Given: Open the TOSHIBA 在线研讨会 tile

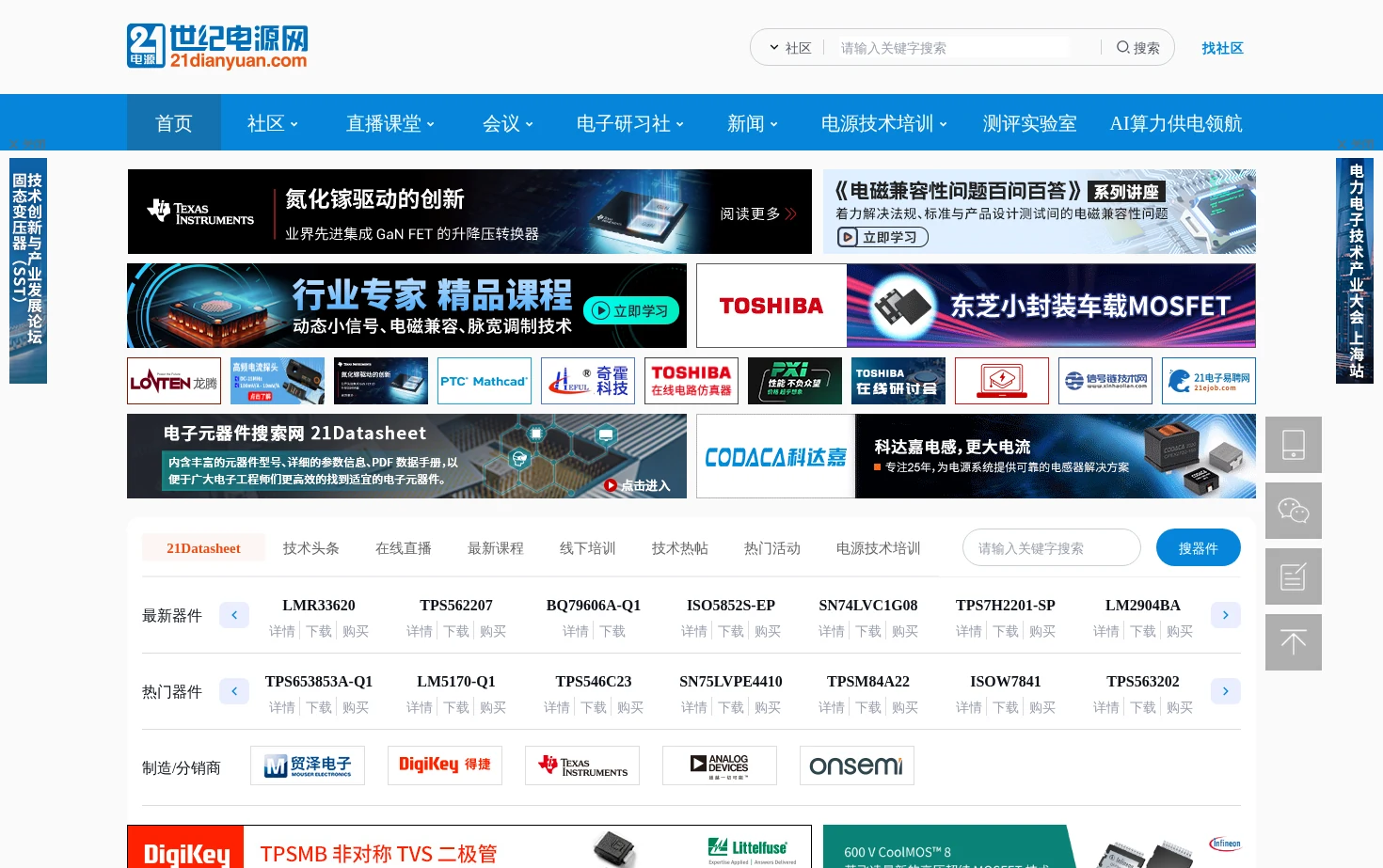Looking at the screenshot, I should [898, 381].
